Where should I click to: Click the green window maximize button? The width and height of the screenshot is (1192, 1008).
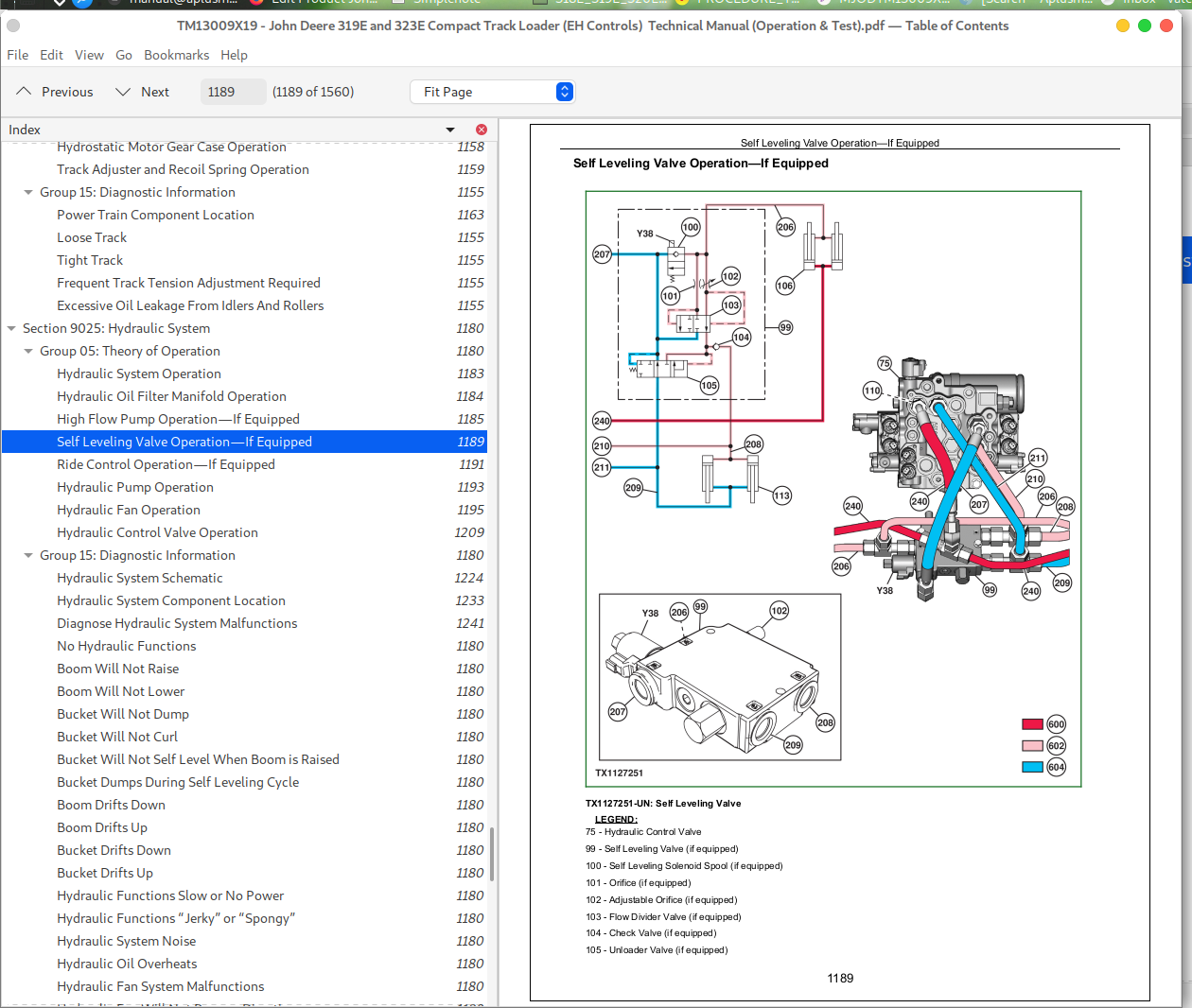pyautogui.click(x=1144, y=26)
